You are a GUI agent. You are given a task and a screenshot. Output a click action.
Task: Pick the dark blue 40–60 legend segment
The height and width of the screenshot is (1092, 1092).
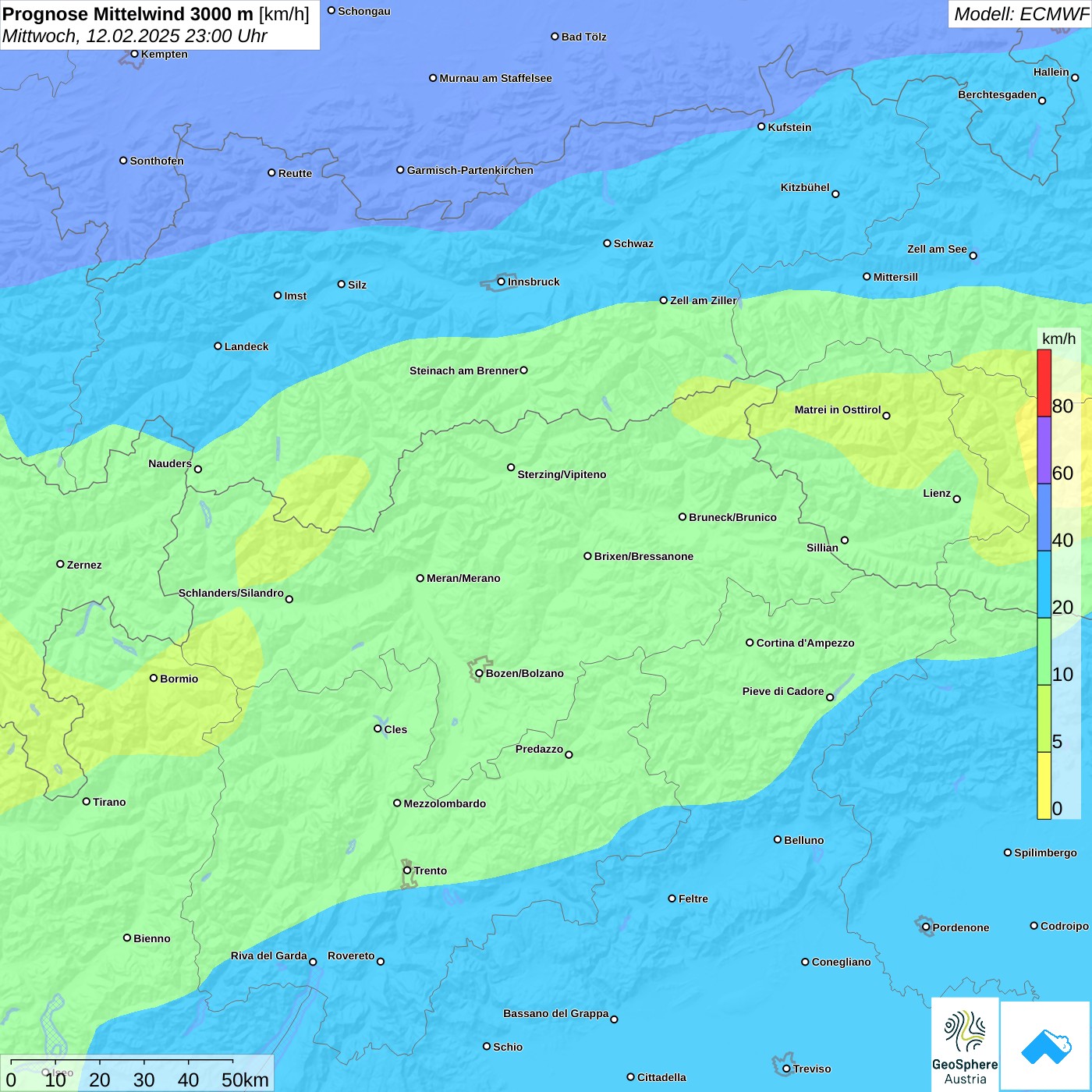1044,518
